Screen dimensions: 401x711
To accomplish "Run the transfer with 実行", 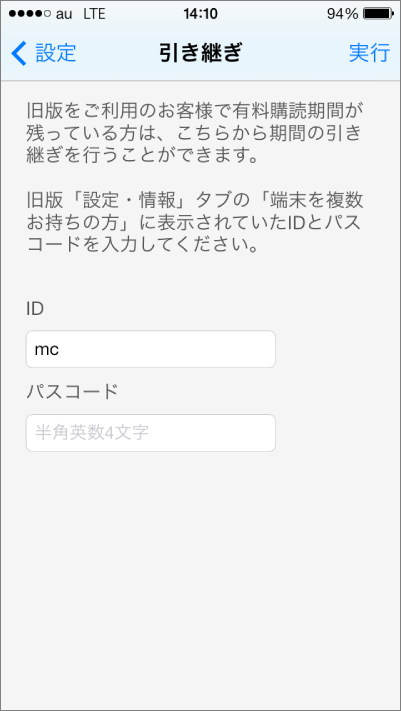I will click(x=369, y=53).
